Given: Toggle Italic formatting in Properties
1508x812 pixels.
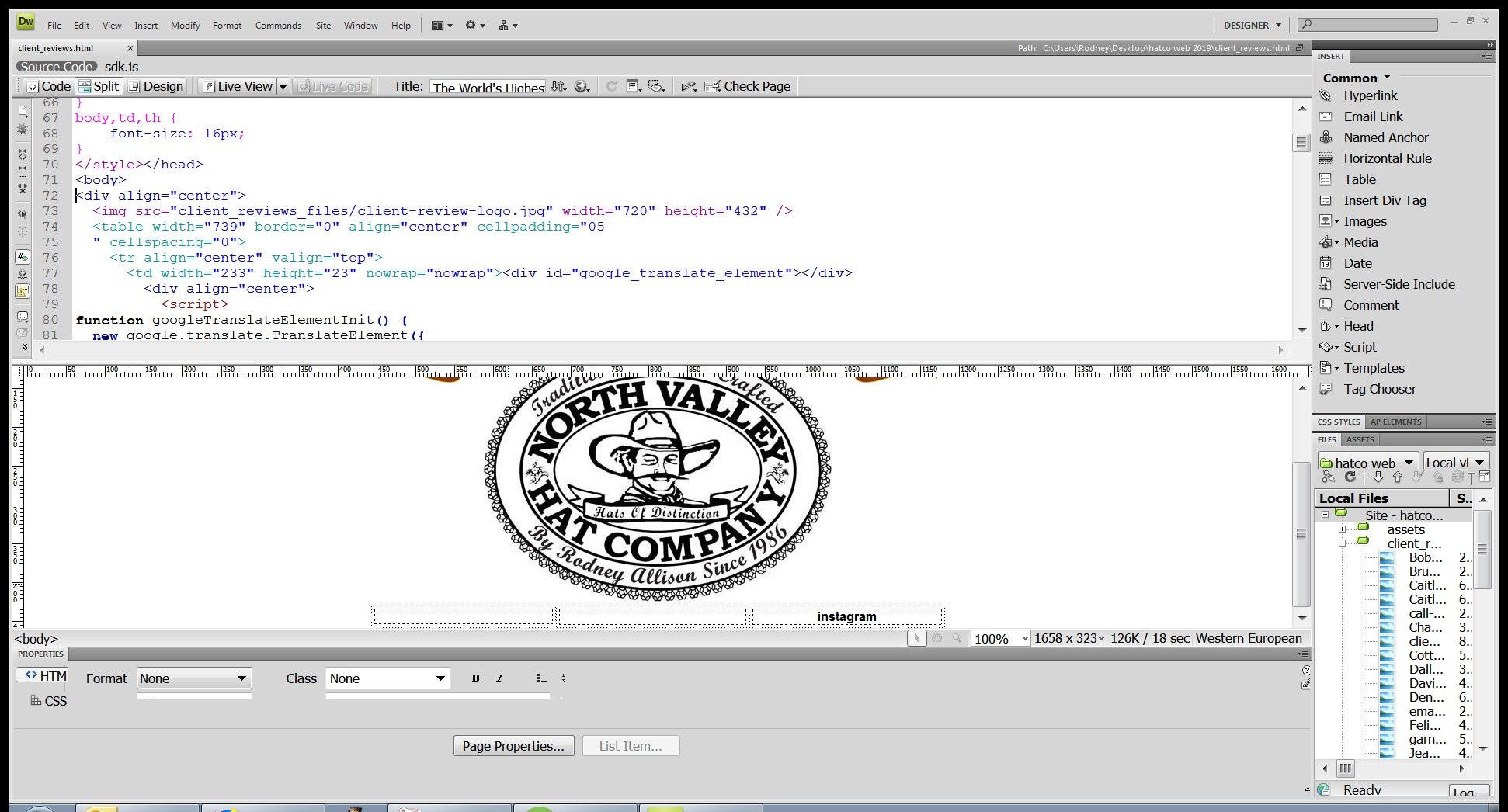Looking at the screenshot, I should [499, 678].
